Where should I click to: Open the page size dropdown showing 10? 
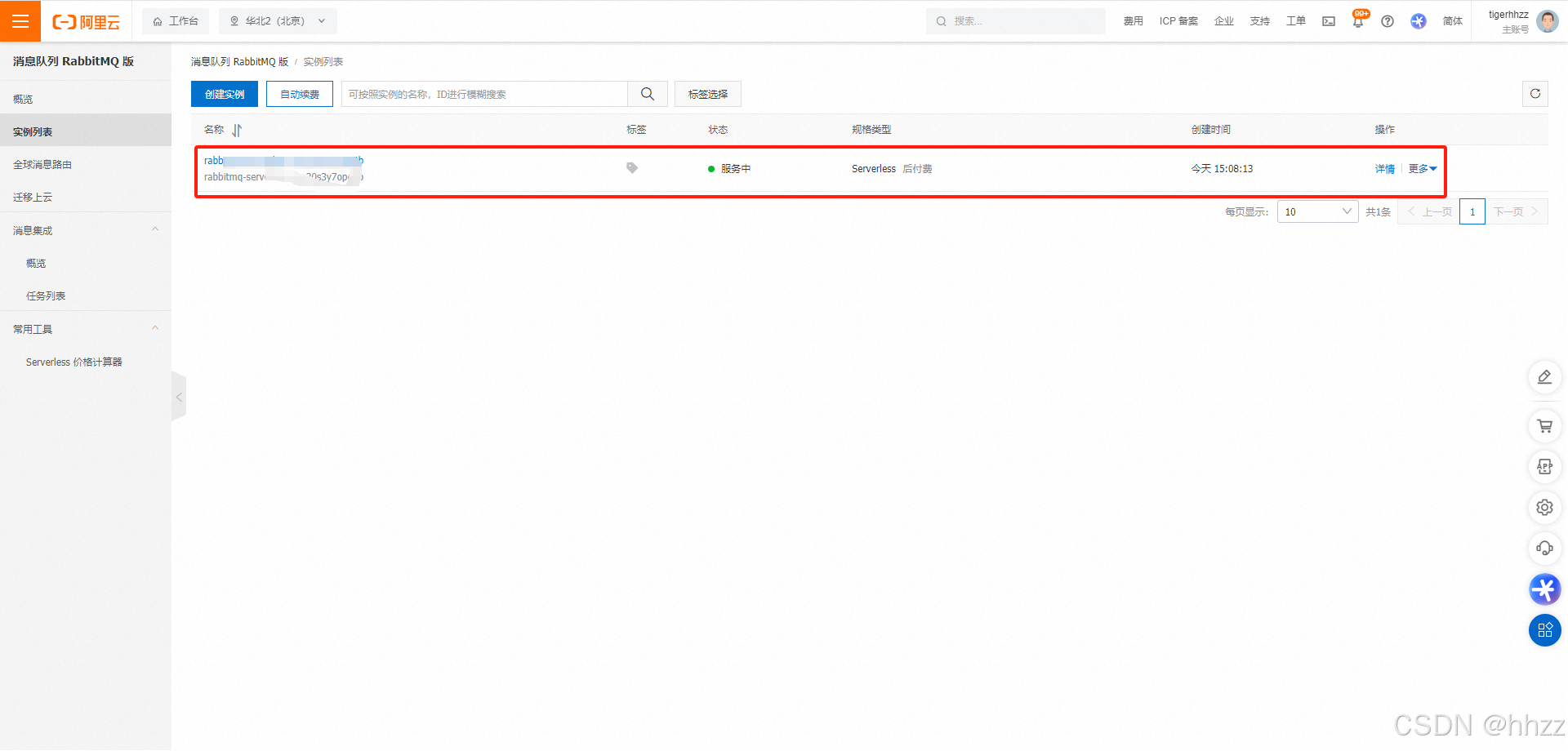(1317, 212)
